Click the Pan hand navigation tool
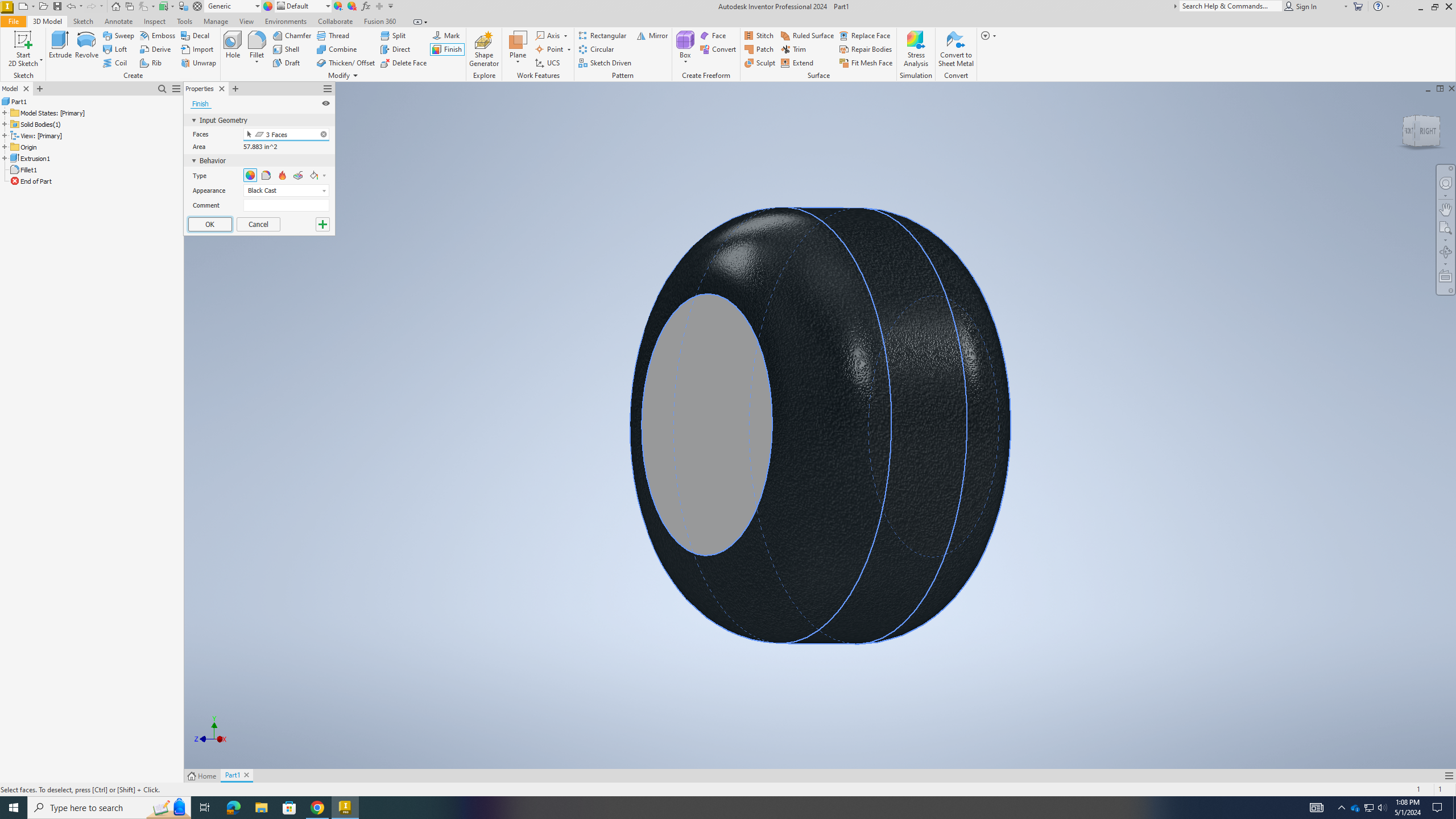This screenshot has width=1456, height=819. pyautogui.click(x=1445, y=209)
